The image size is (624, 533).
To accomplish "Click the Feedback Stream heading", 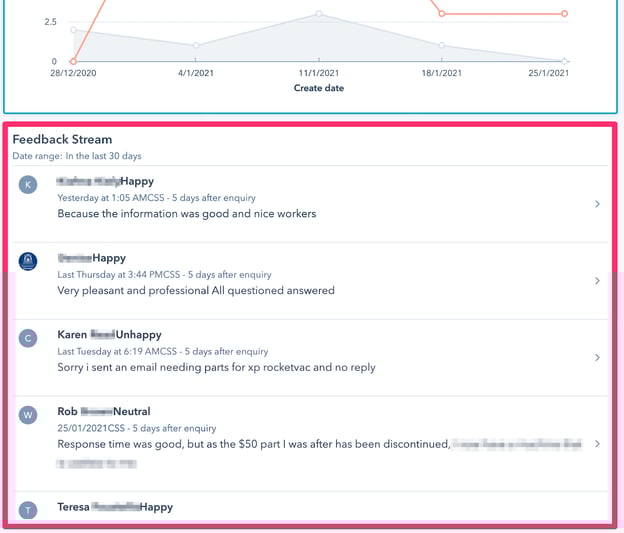I will click(x=62, y=140).
